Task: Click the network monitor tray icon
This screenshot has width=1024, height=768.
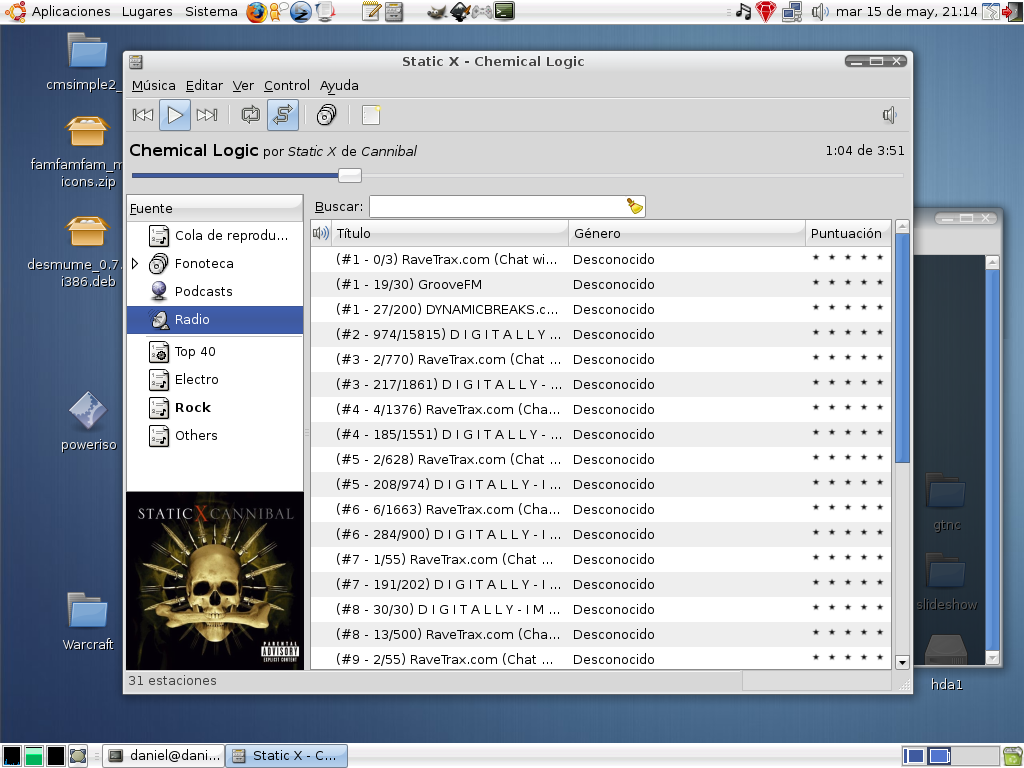Action: 792,12
